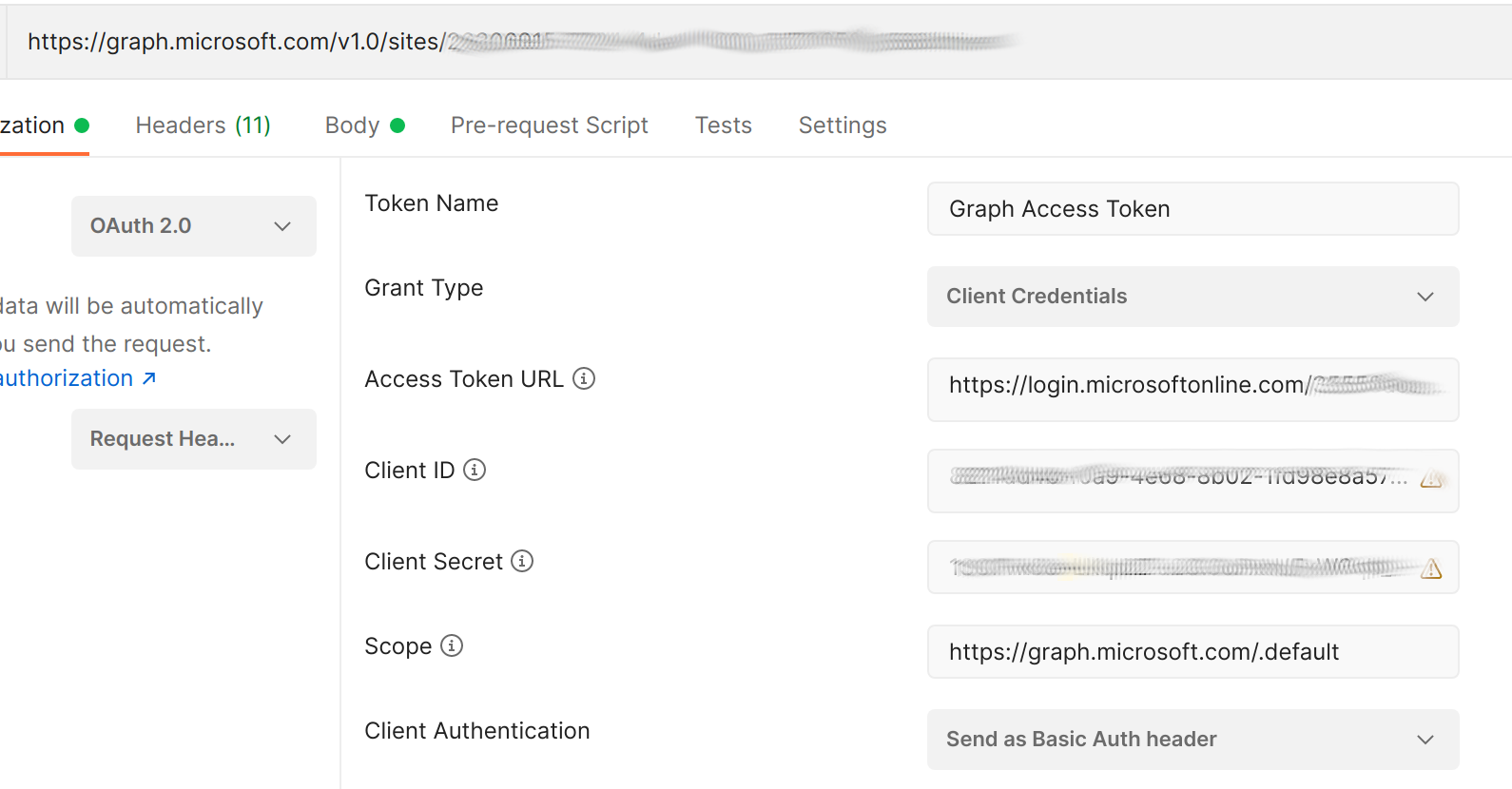1512x789 pixels.
Task: Click the Client ID input field
Action: point(1192,480)
